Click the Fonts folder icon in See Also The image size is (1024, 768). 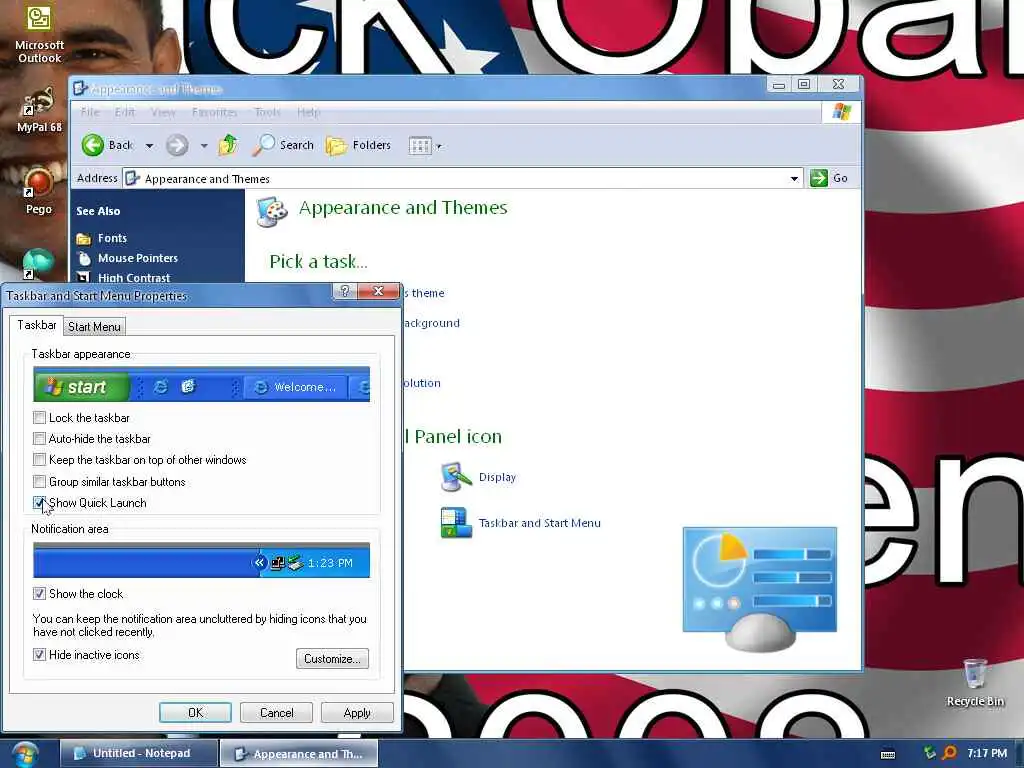84,238
